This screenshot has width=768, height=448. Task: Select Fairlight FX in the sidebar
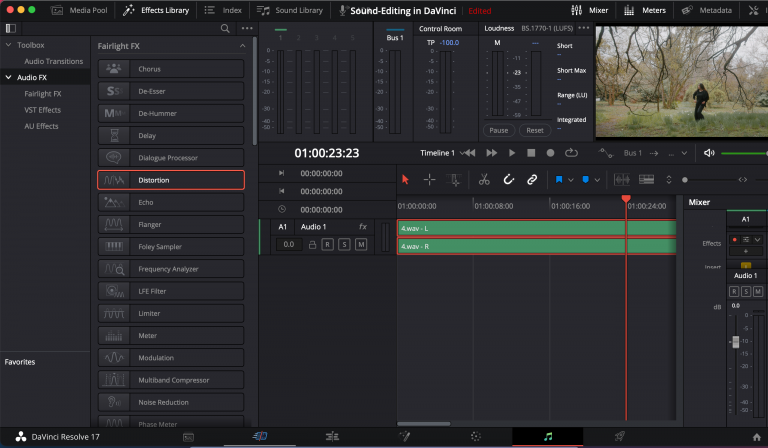click(x=43, y=94)
